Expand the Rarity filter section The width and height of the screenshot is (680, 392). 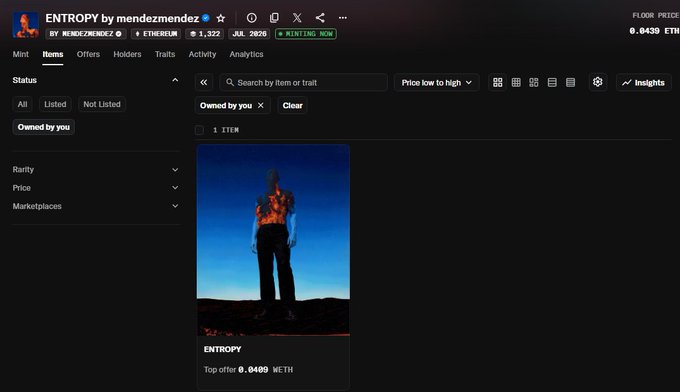(96, 170)
